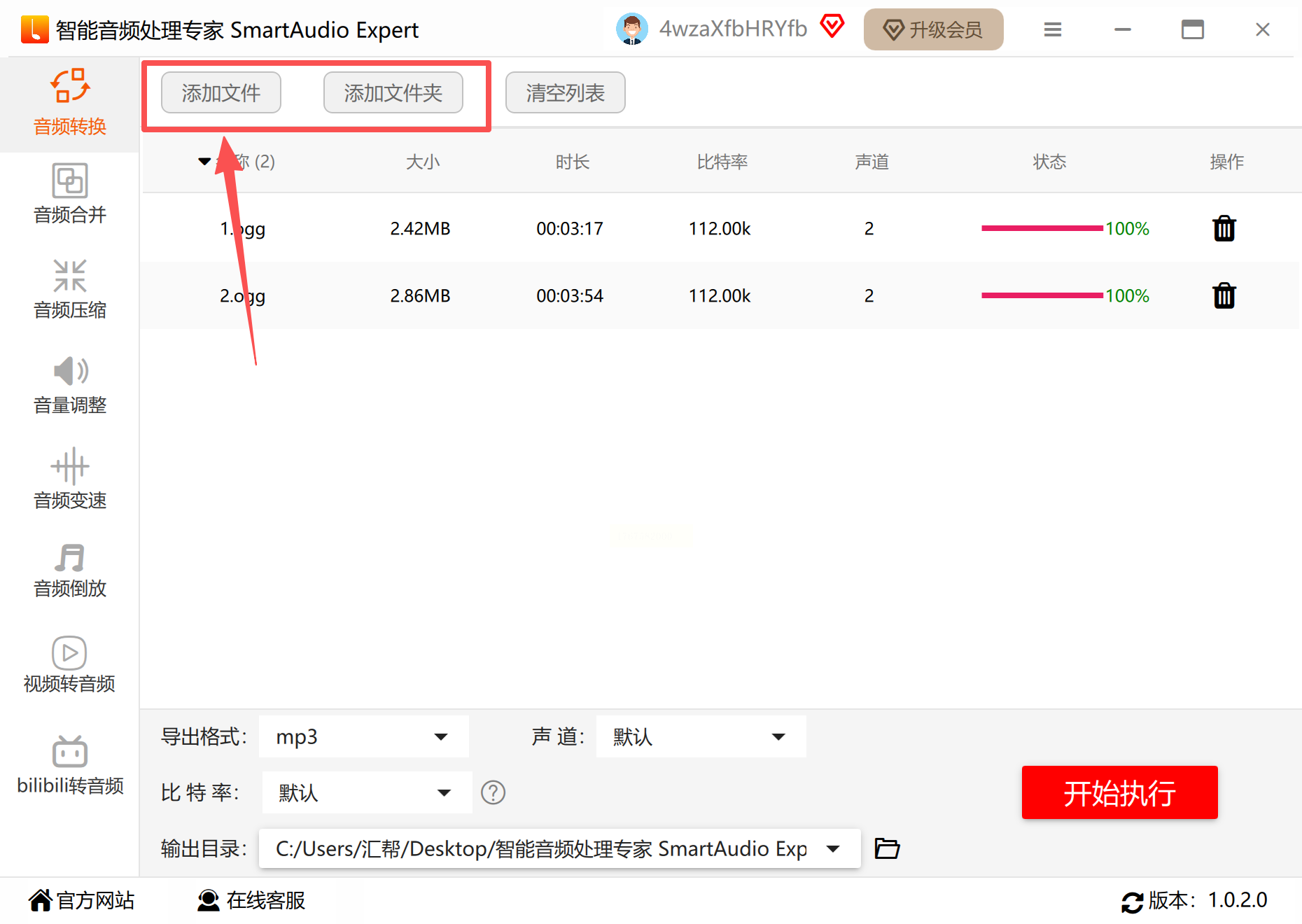Open the hamburger menu icon

coord(1052,29)
